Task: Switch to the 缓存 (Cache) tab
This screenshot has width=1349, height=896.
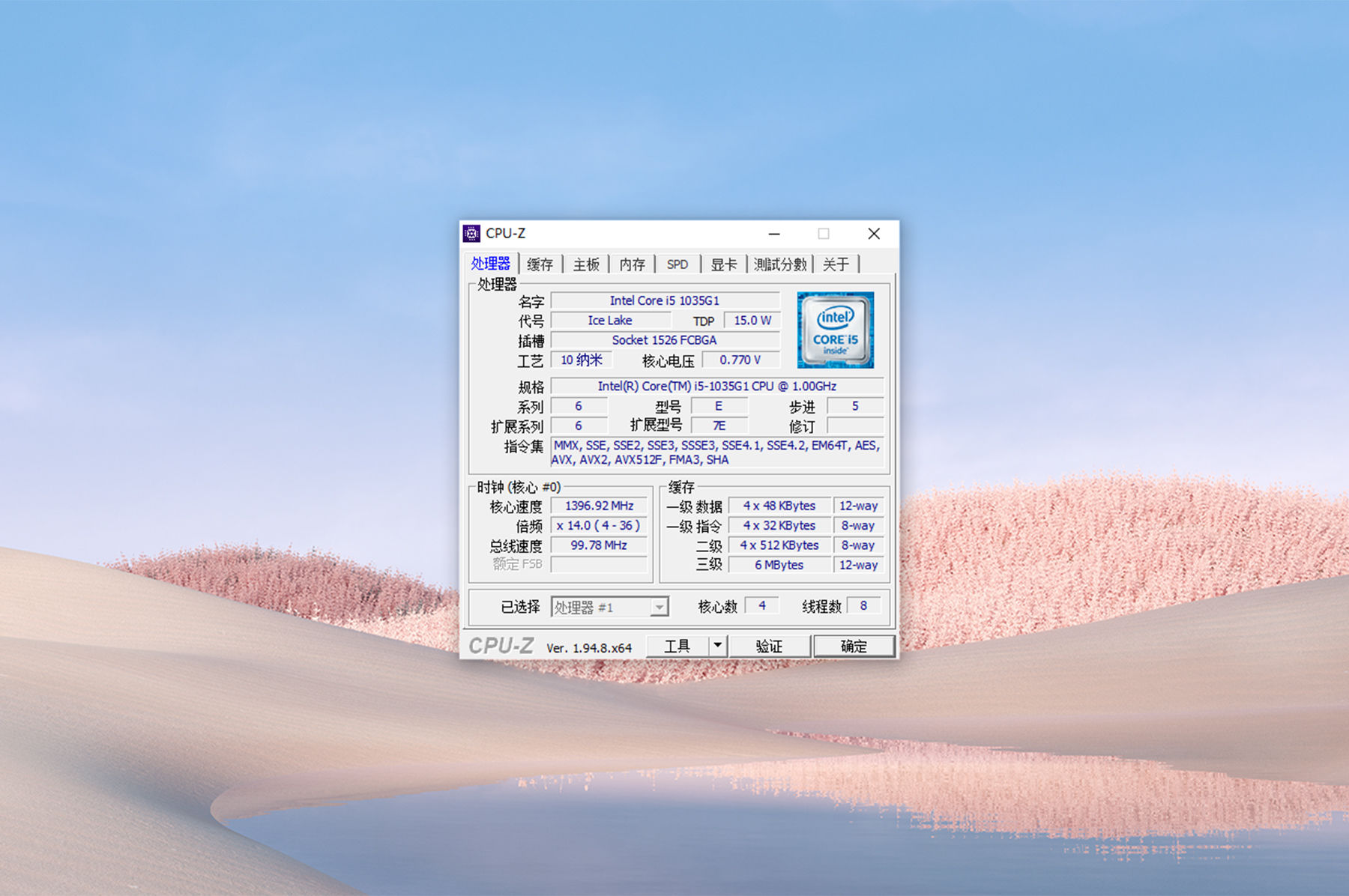Action: tap(540, 264)
